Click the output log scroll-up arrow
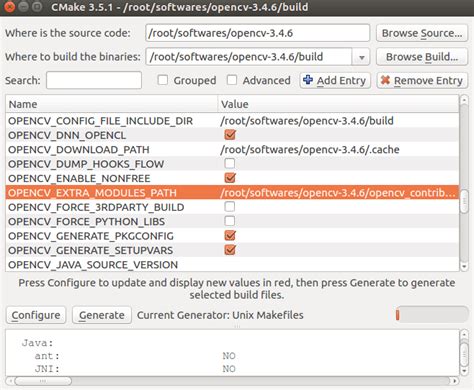The image size is (474, 390). pyautogui.click(x=464, y=334)
